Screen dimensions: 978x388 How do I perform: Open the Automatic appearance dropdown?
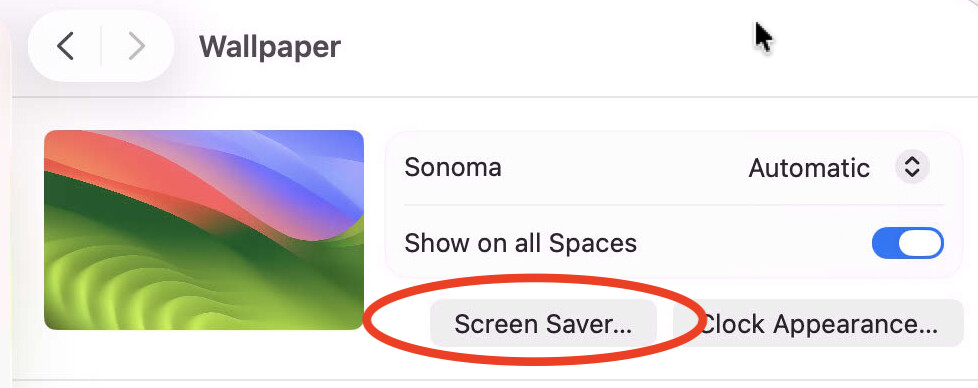click(x=839, y=167)
